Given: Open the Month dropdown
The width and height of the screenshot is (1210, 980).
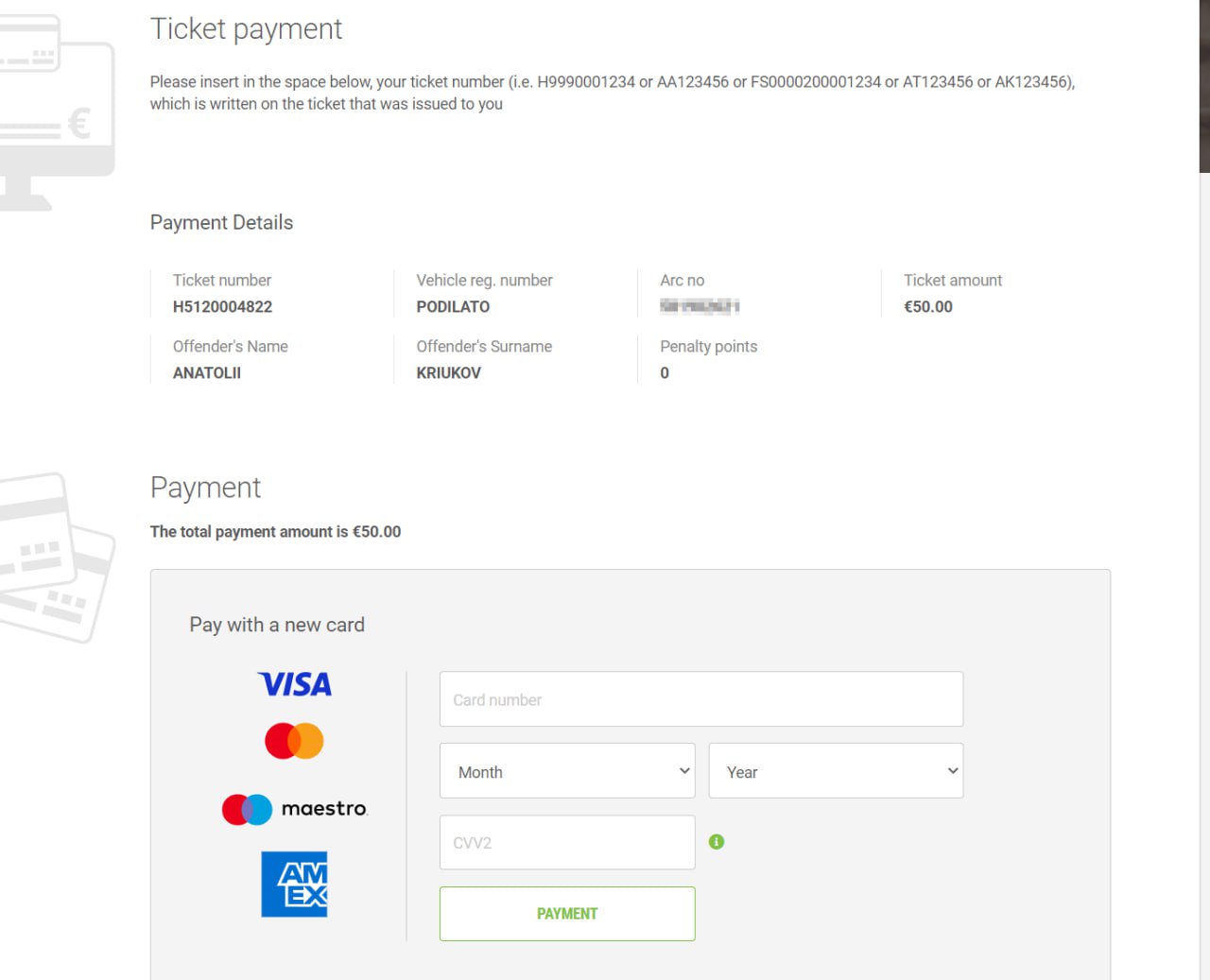Looking at the screenshot, I should click(567, 771).
